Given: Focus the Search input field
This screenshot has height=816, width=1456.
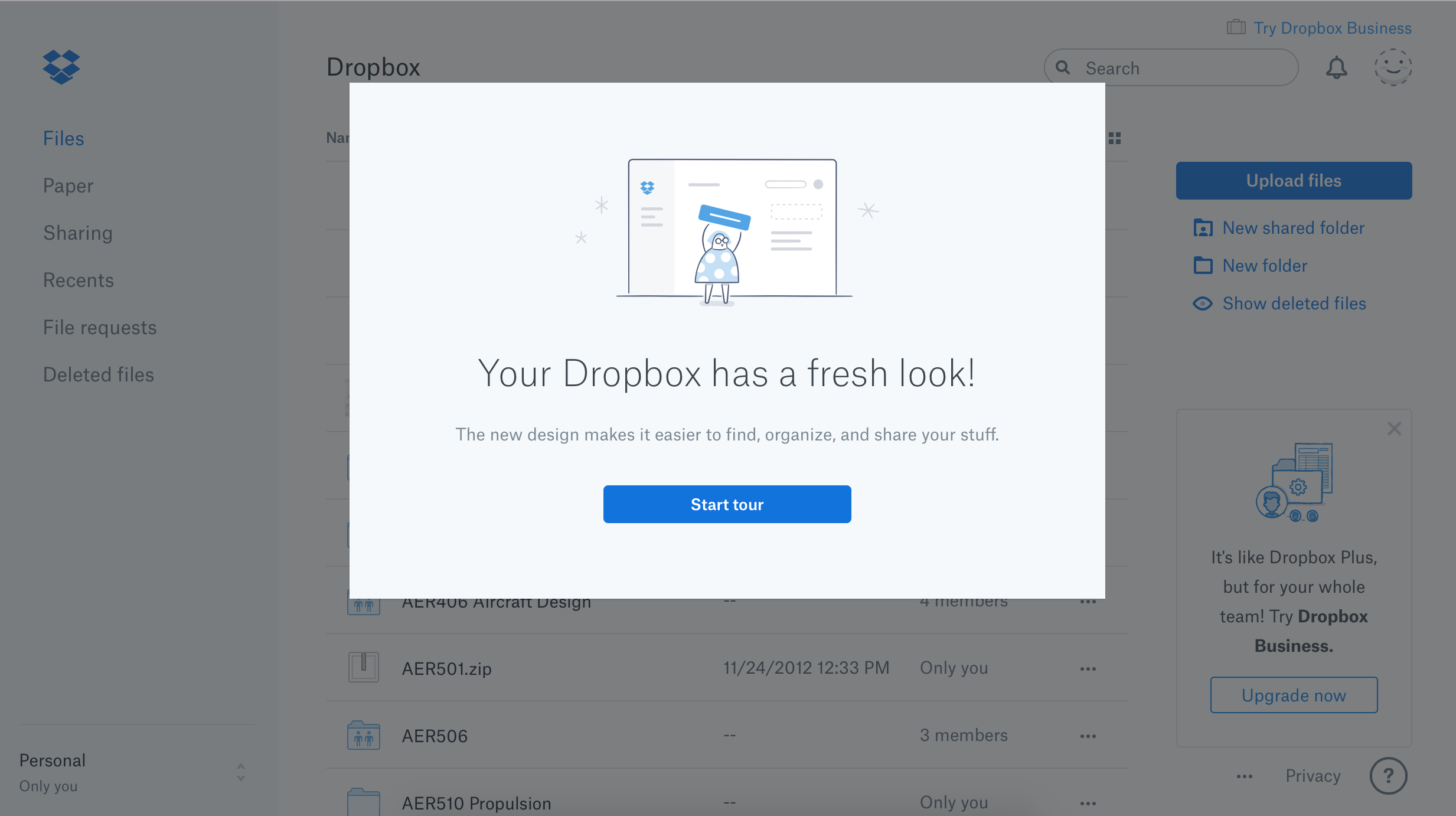Looking at the screenshot, I should pos(1171,68).
